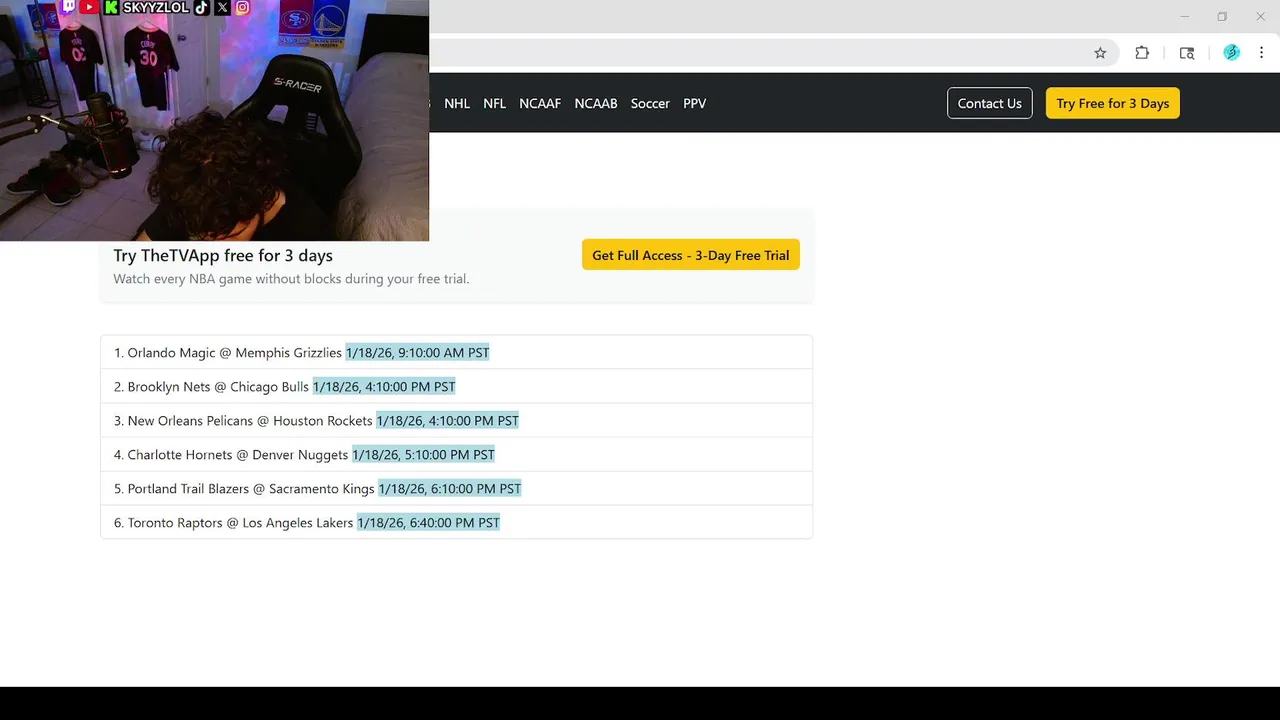Viewport: 1280px width, 720px height.
Task: Bookmark this page with the star icon
Action: tap(1100, 53)
